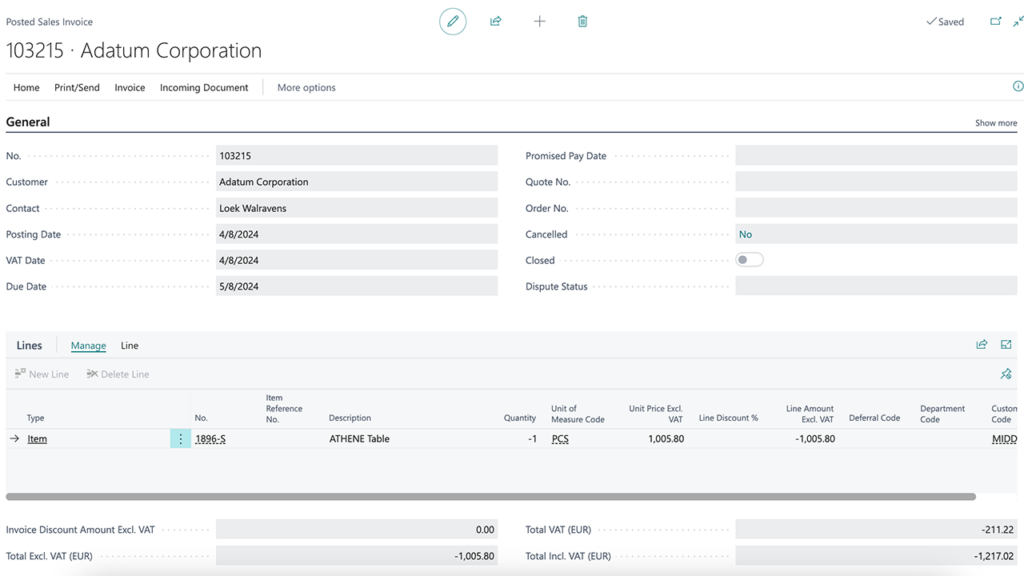Screen dimensions: 1024x576
Task: Open Lines in a separate window icon
Action: coord(1007,344)
